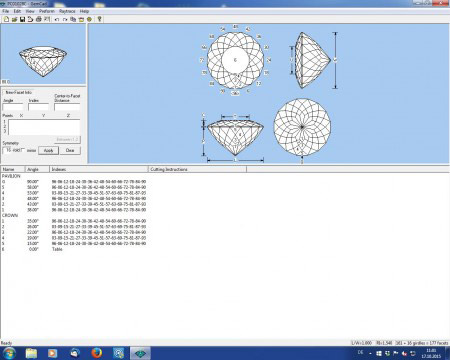Click the Apply button
Screen dimensions: 450x360
click(x=48, y=150)
